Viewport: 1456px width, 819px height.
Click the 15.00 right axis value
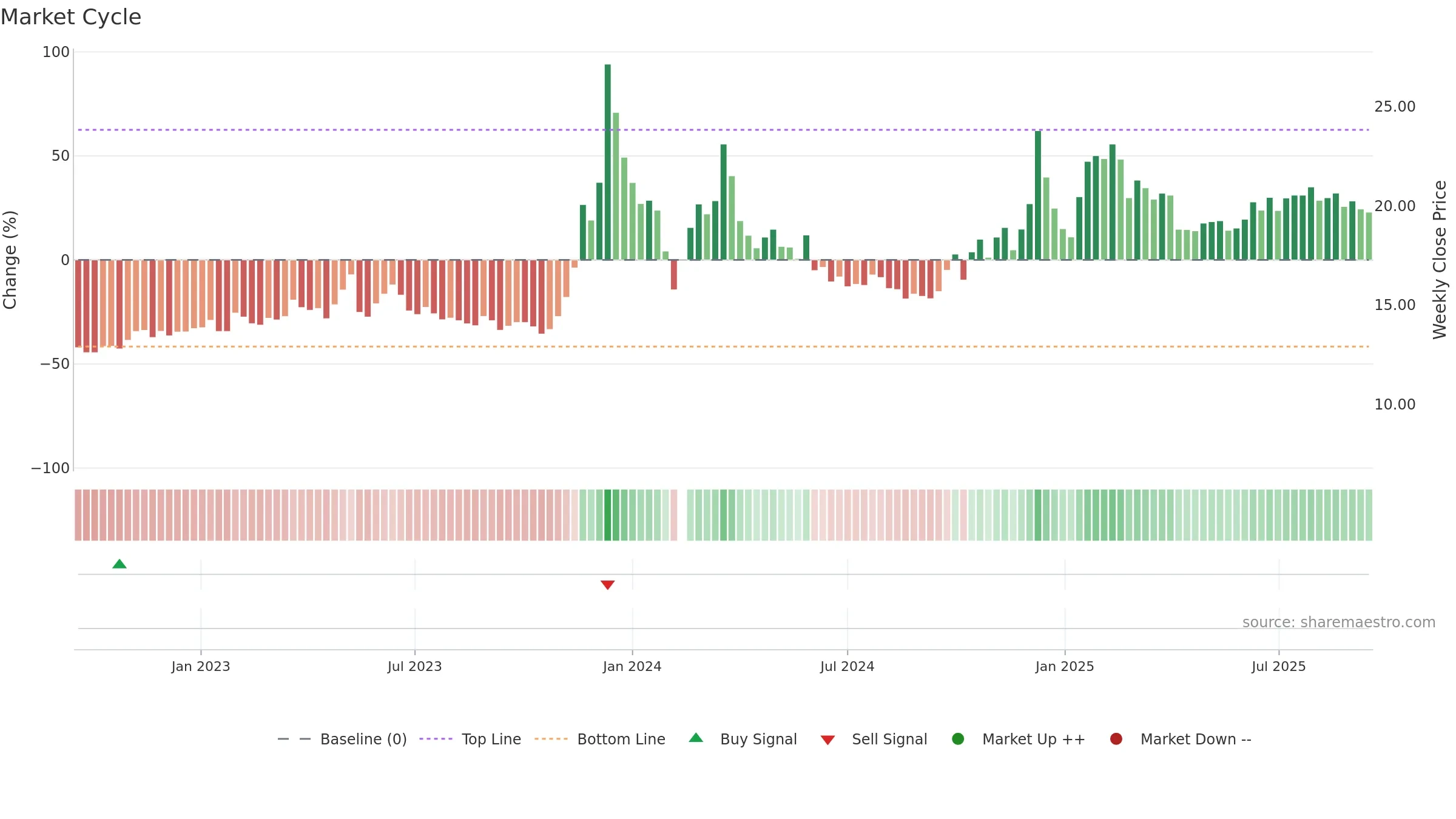(1395, 305)
